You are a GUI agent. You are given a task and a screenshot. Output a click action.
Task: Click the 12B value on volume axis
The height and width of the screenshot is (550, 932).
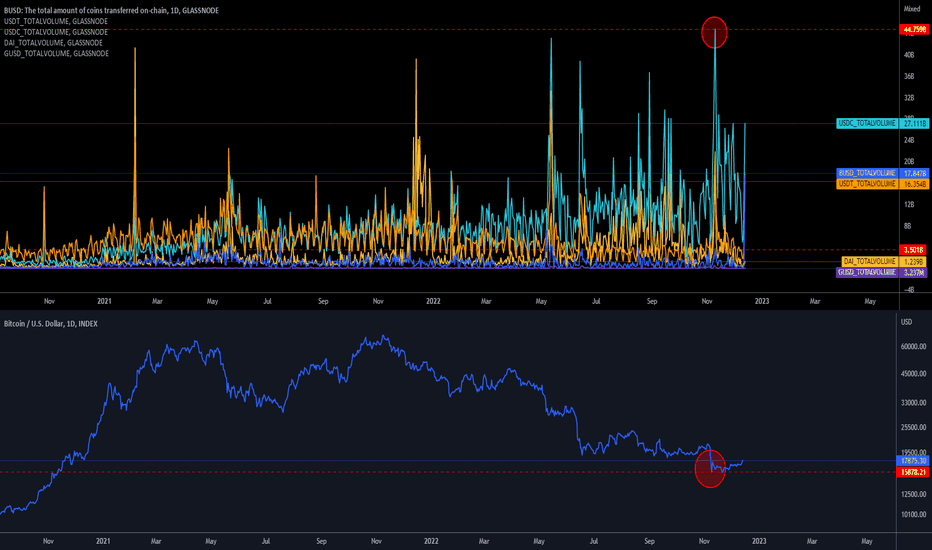tap(909, 205)
